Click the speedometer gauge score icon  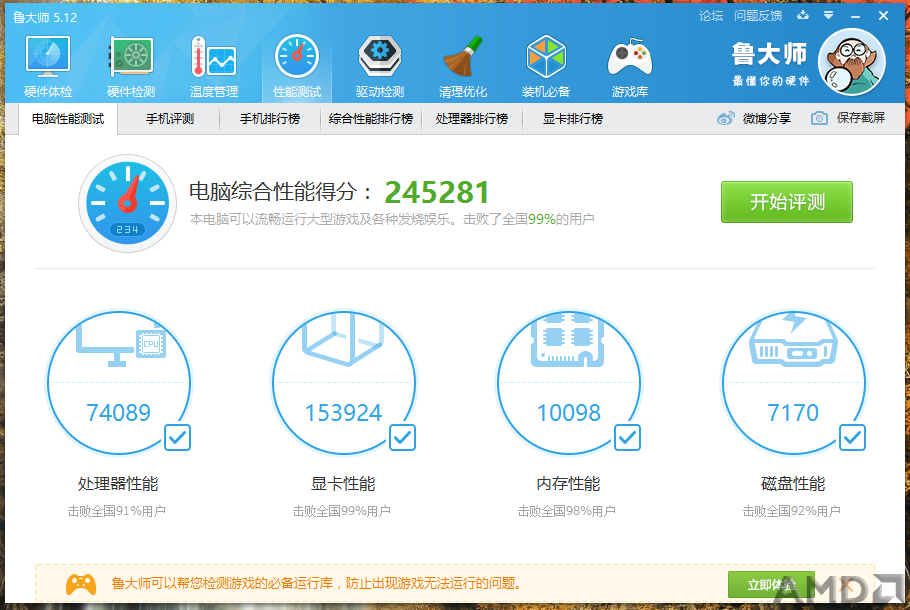(x=128, y=203)
